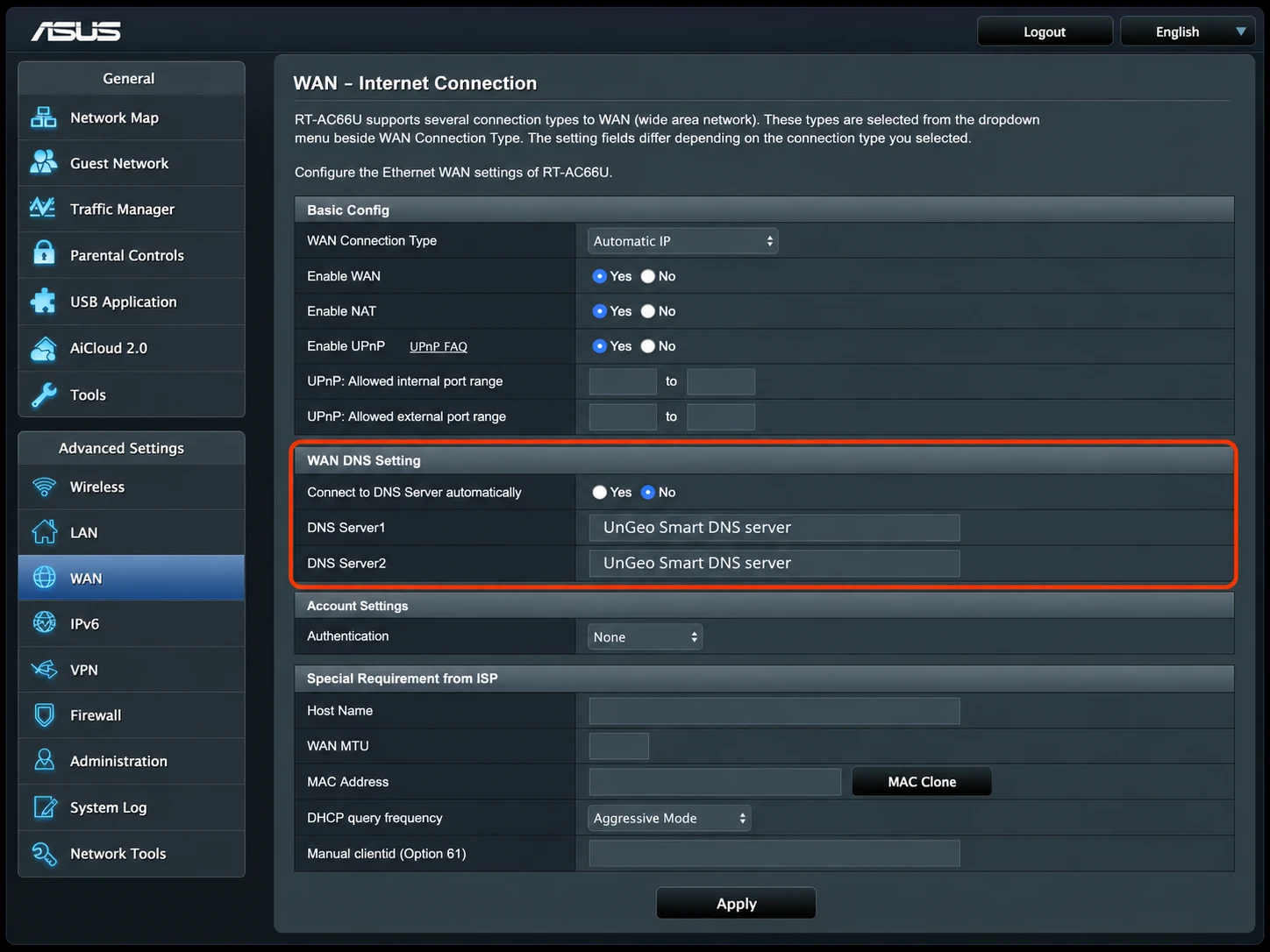This screenshot has width=1270, height=952.
Task: Click the Apply button
Action: point(736,904)
